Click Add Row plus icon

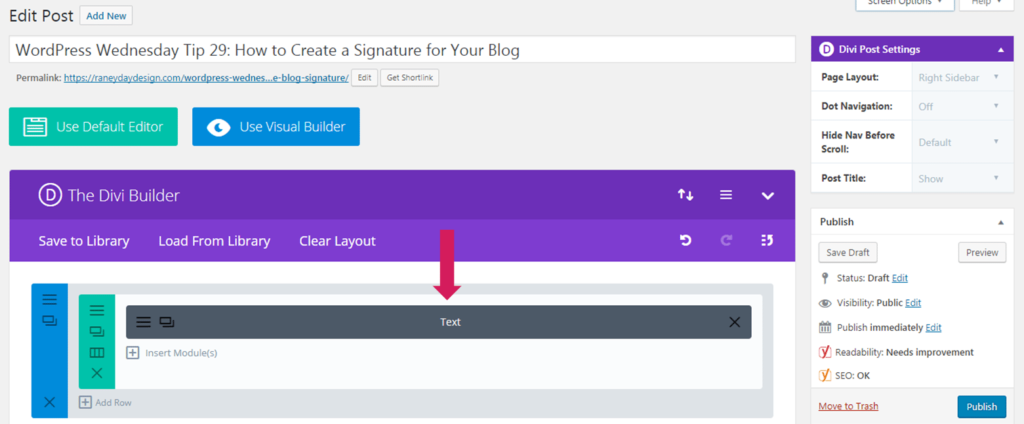pos(85,402)
